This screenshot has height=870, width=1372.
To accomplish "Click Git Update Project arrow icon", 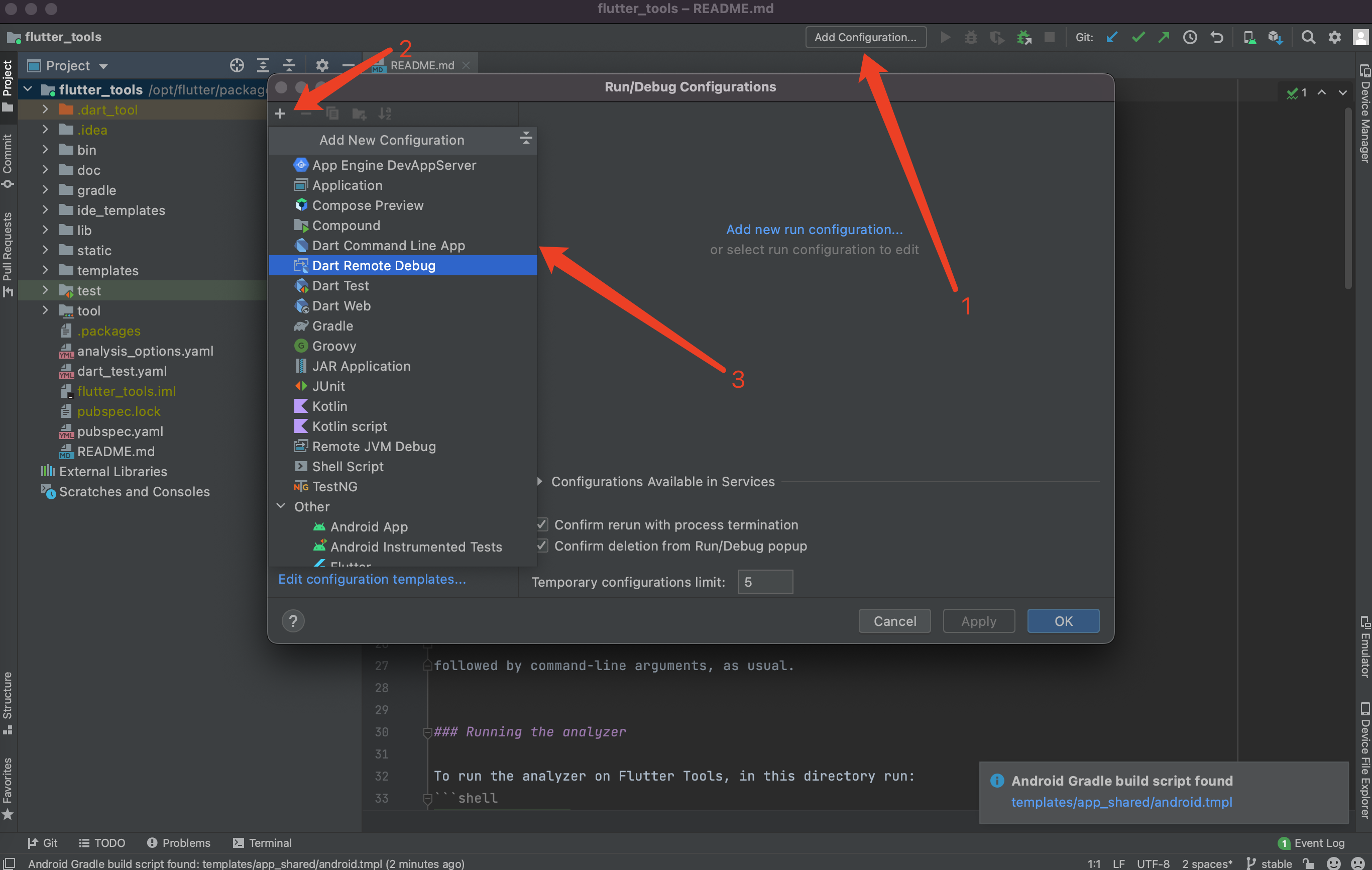I will coord(1112,38).
